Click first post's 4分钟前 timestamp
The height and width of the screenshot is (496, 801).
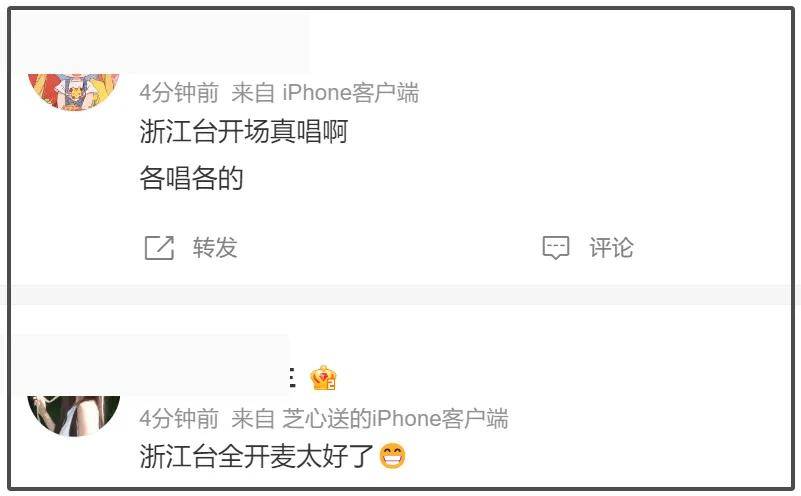tap(179, 93)
